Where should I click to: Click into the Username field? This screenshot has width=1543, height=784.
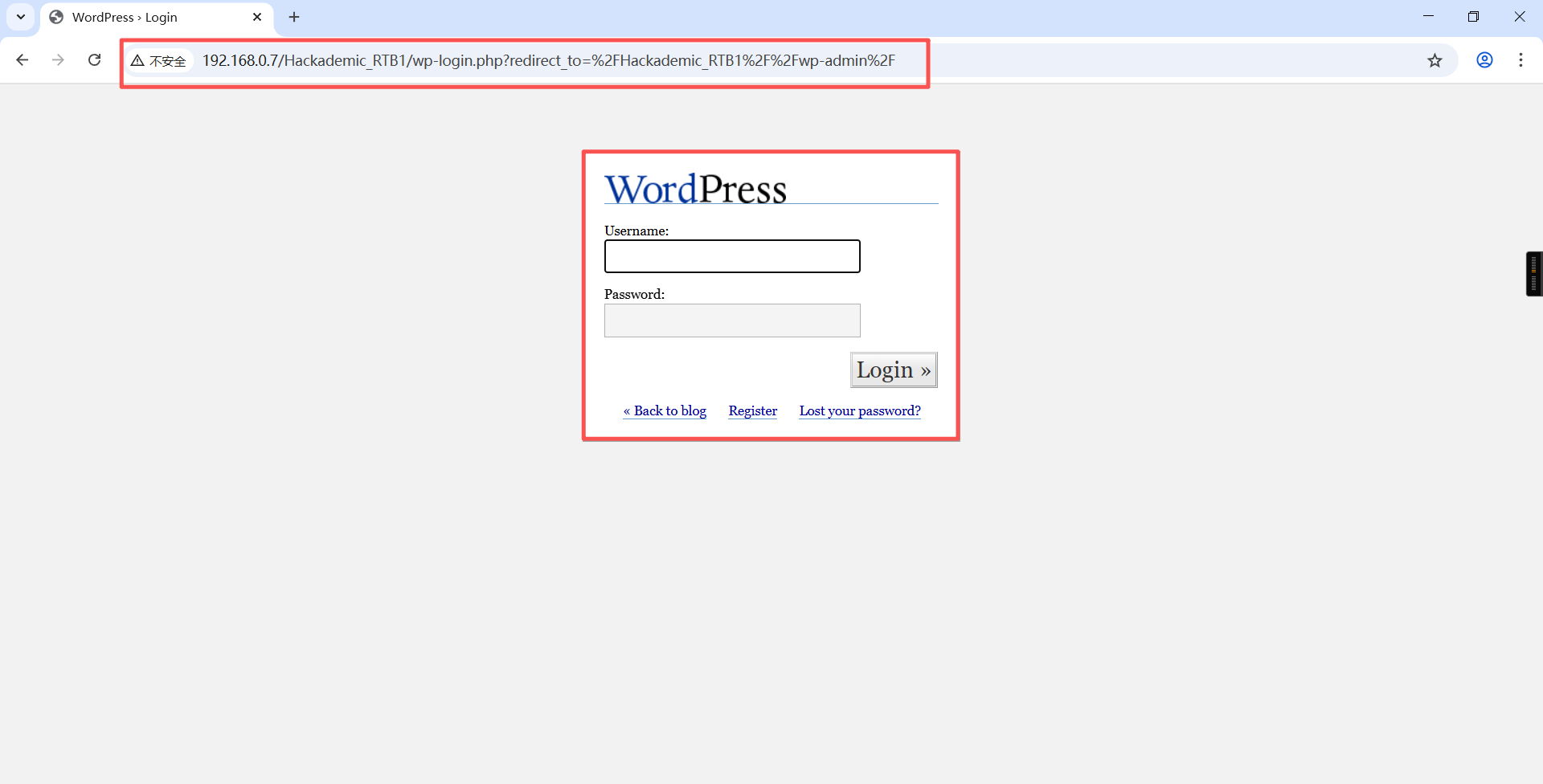(x=732, y=256)
